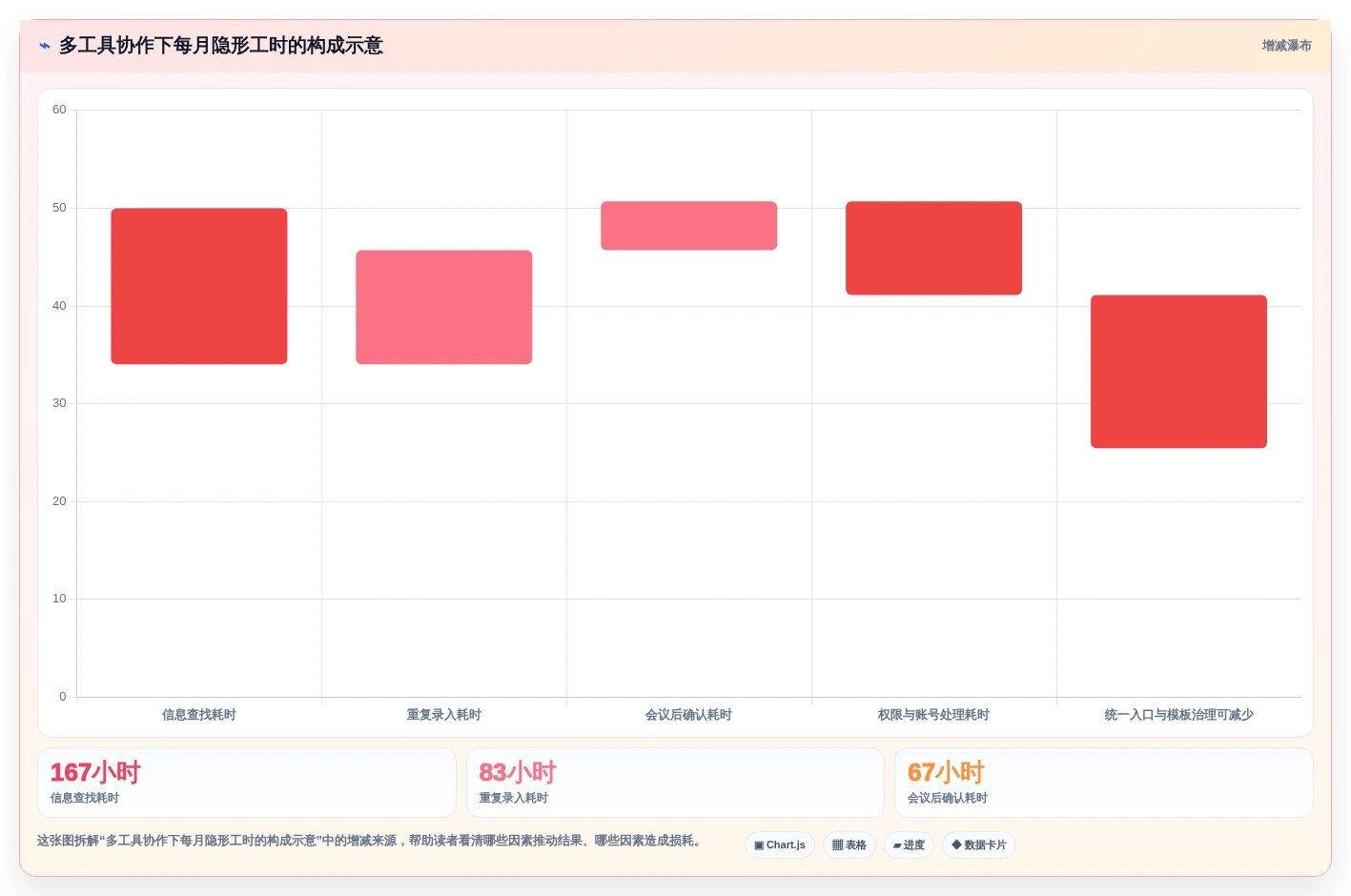This screenshot has height=896, width=1351.
Task: Select the 信息查找耗时 red bar
Action: point(199,286)
